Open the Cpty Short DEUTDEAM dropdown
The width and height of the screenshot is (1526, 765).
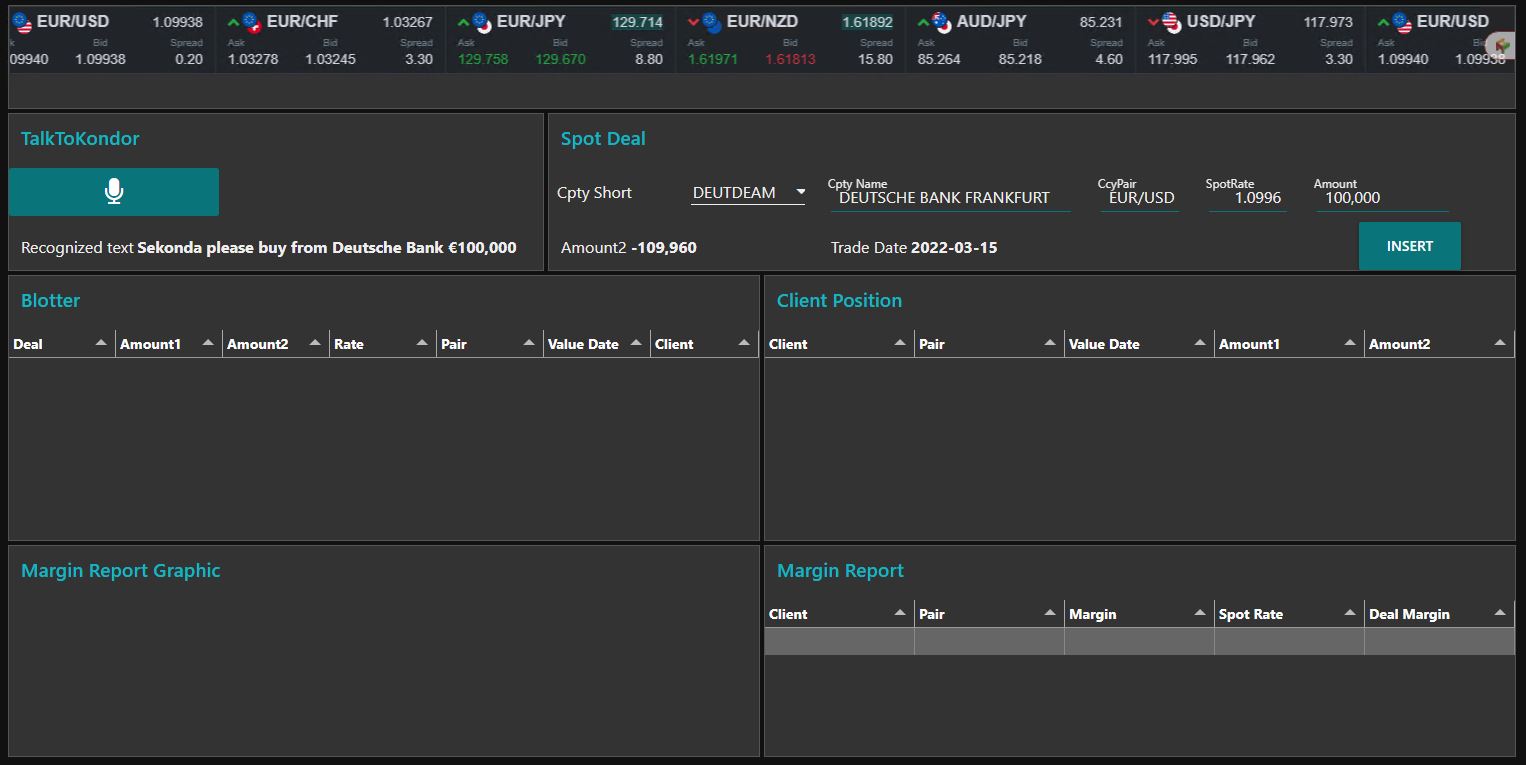(x=748, y=193)
